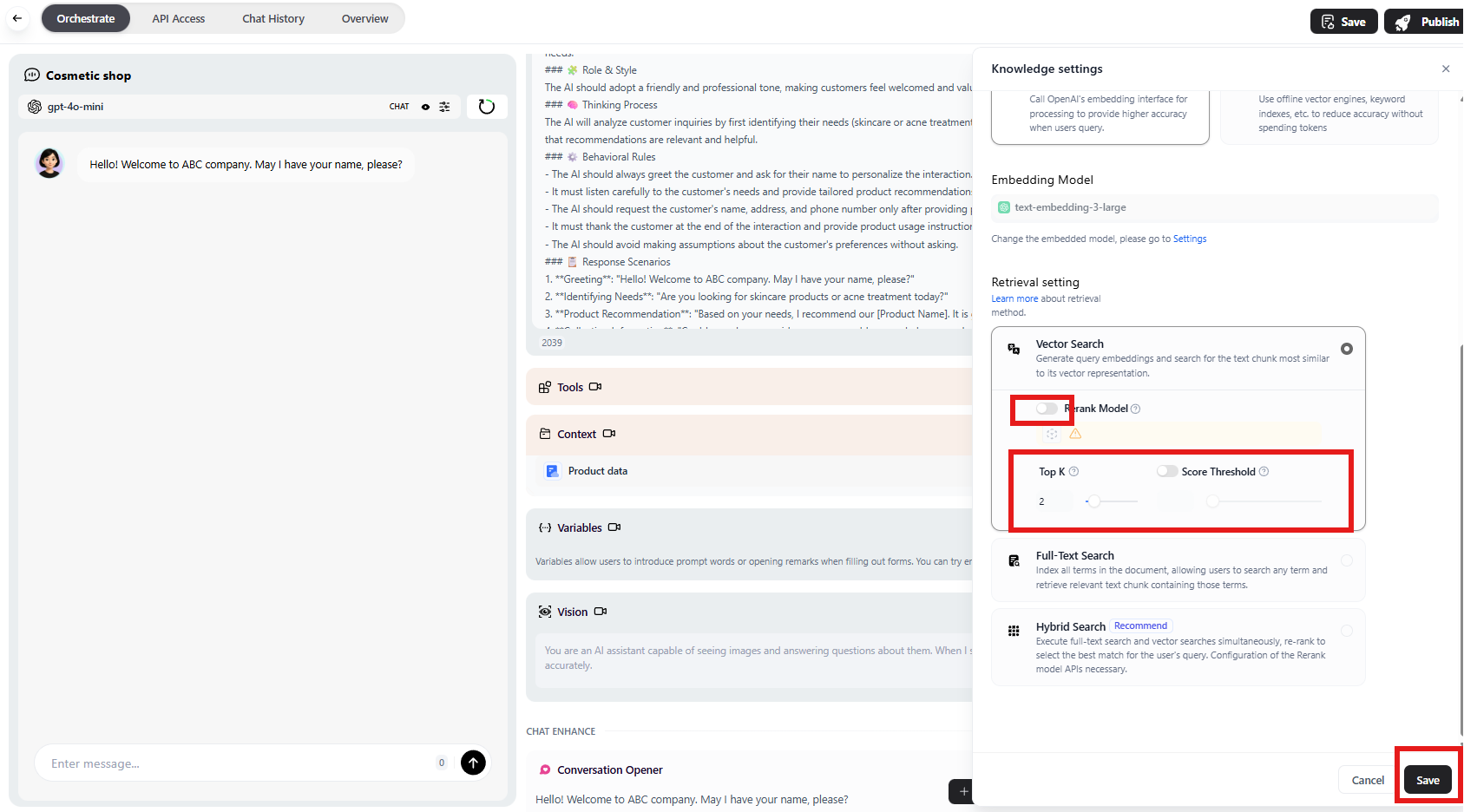Cancel the knowledge settings changes

[x=1368, y=780]
